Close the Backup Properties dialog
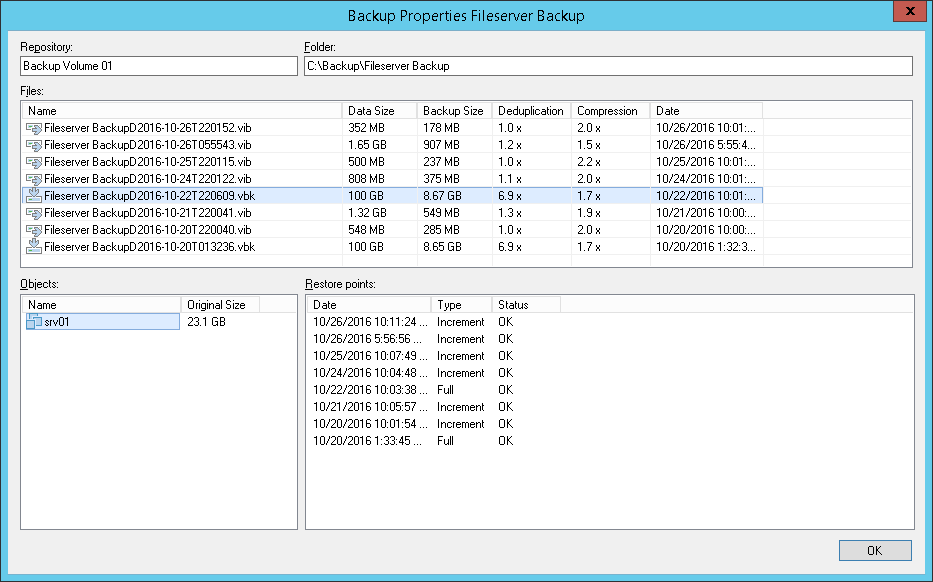The image size is (933, 582). [909, 11]
